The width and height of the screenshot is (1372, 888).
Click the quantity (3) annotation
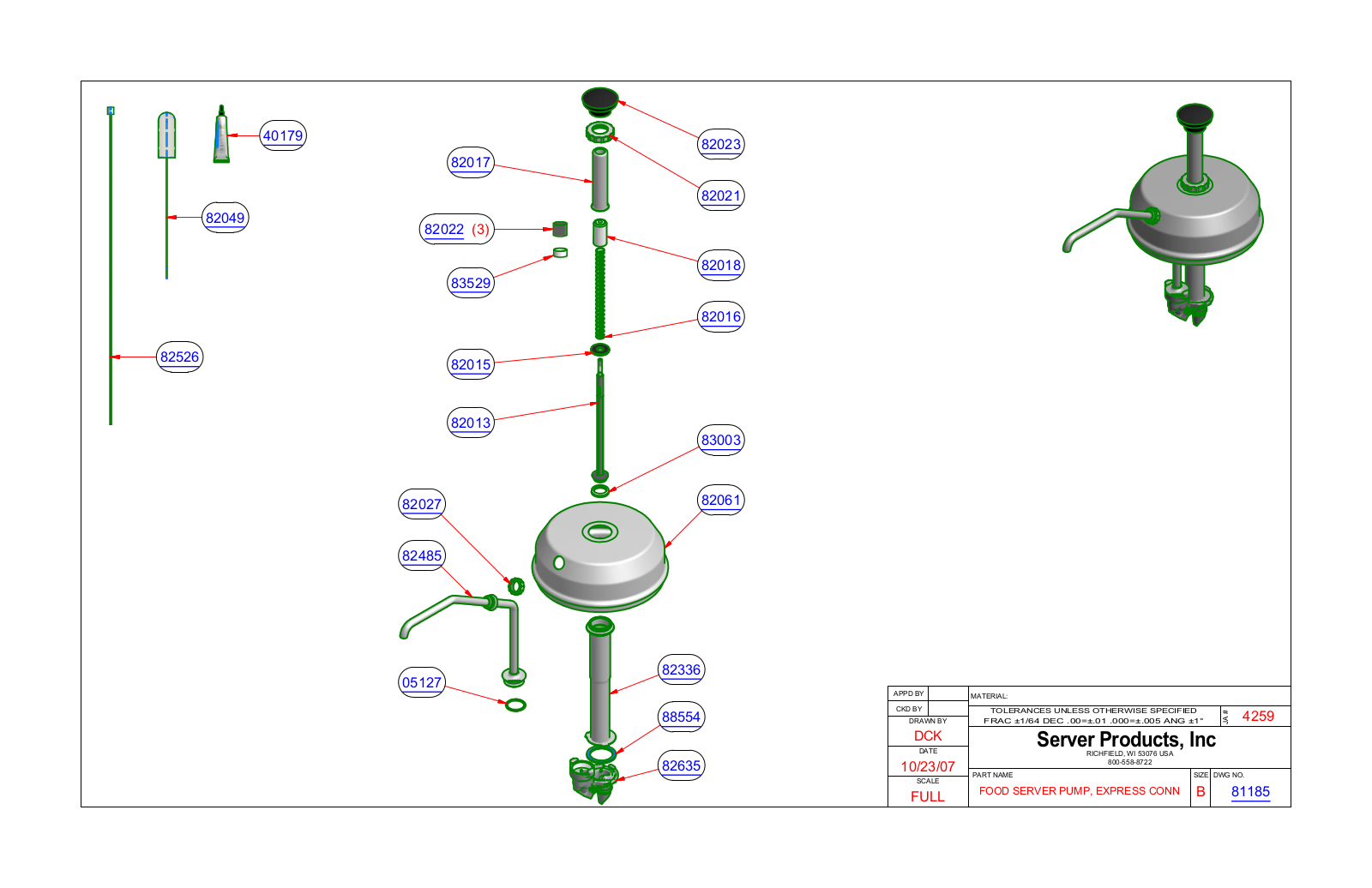(481, 229)
